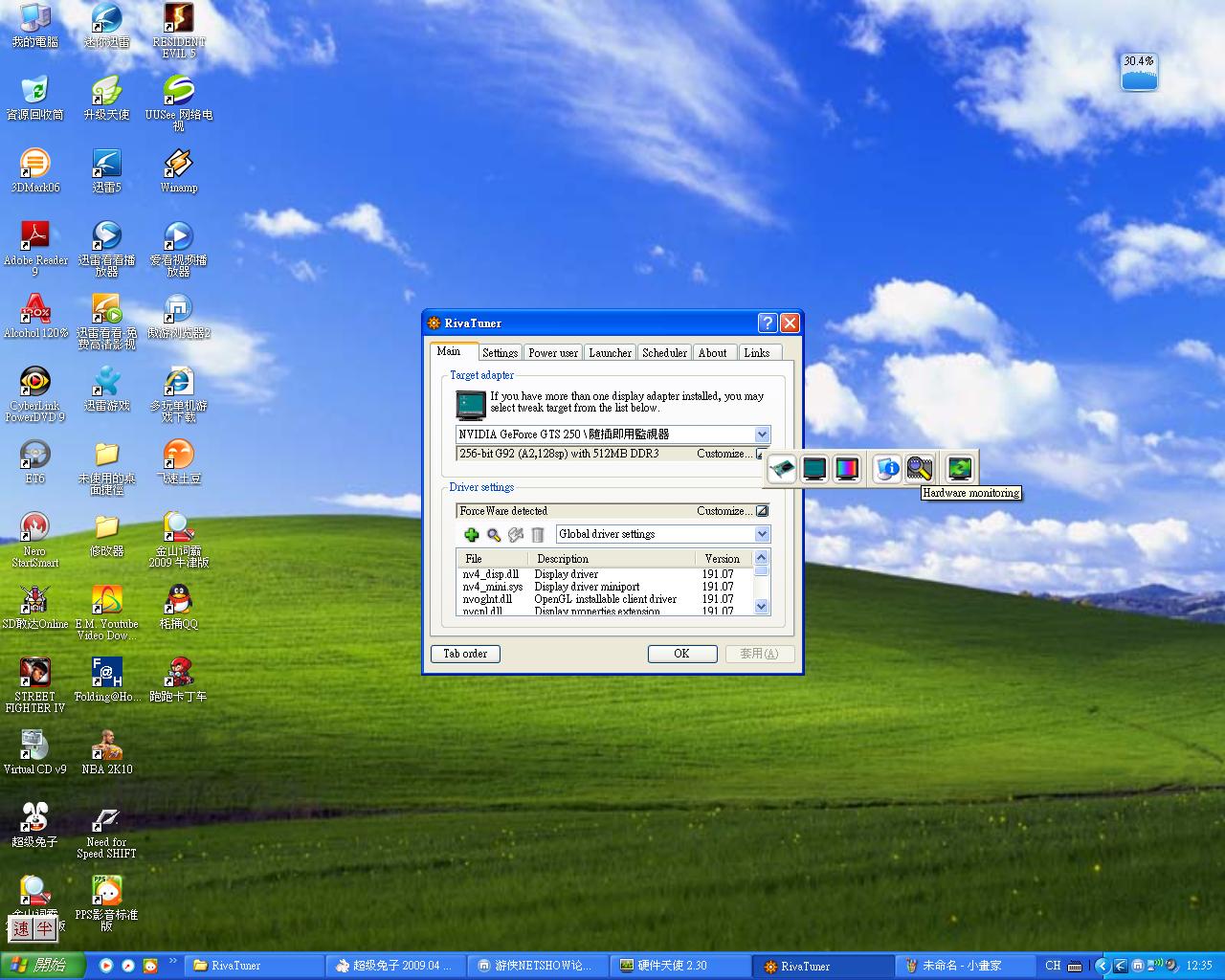The width and height of the screenshot is (1225, 980).
Task: Open the Folding@Home desktop icon
Action: 107,679
